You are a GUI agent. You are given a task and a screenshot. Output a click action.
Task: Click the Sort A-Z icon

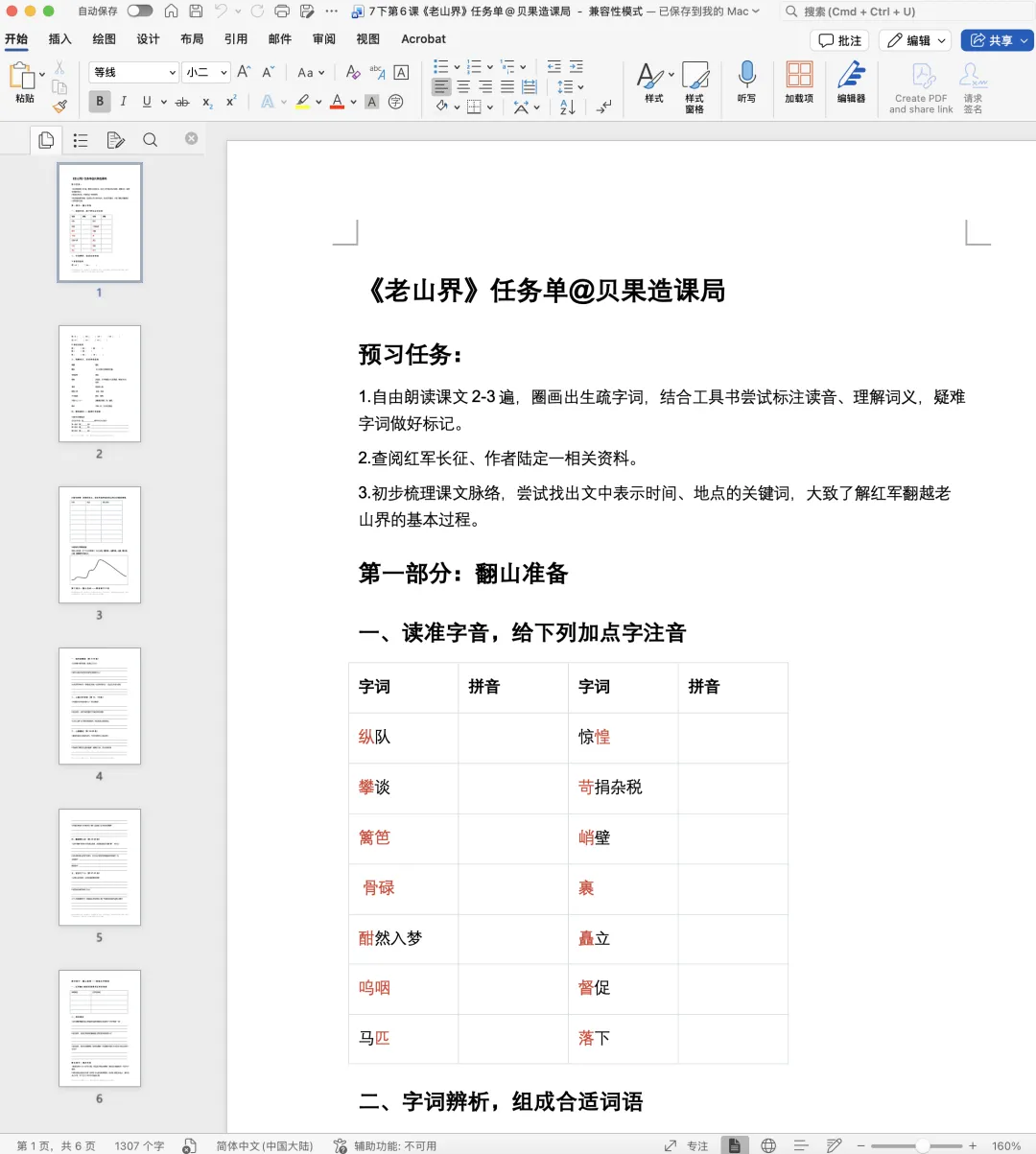pyautogui.click(x=568, y=106)
